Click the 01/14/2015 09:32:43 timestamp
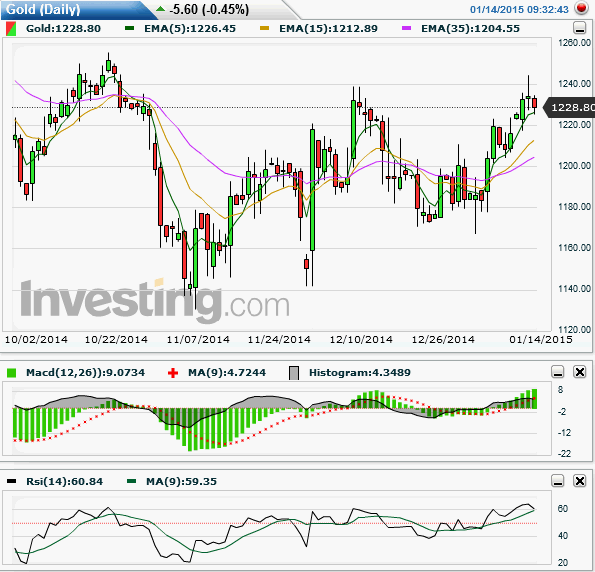The width and height of the screenshot is (595, 572). tap(519, 9)
